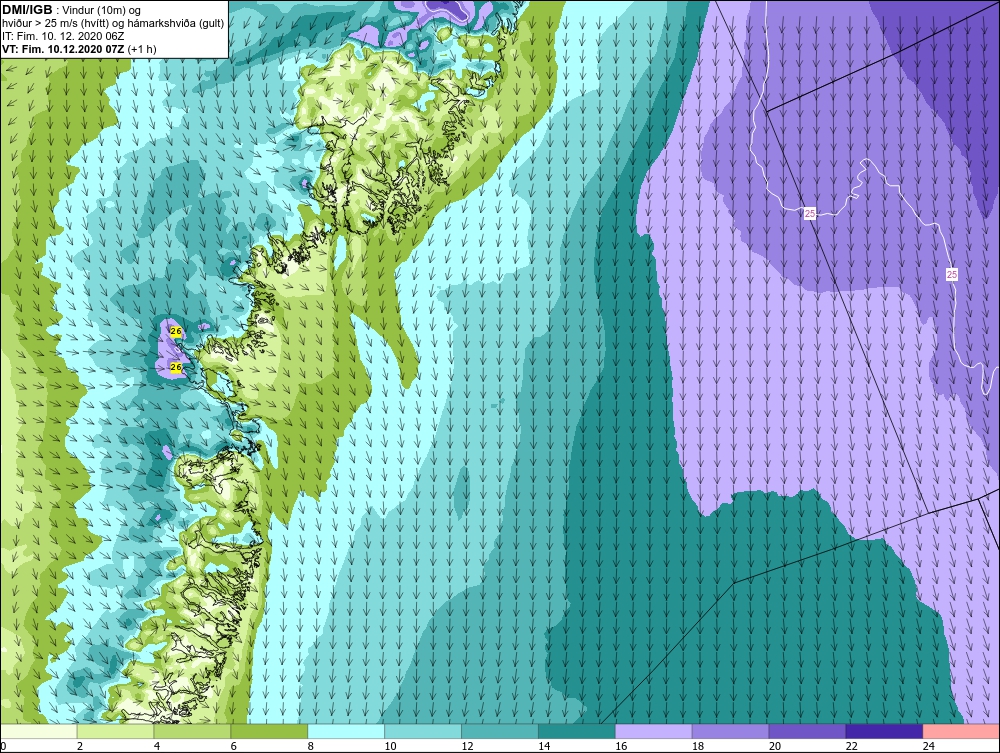The image size is (1000, 753).
Task: Click the legend scale number 20
Action: coord(775,746)
